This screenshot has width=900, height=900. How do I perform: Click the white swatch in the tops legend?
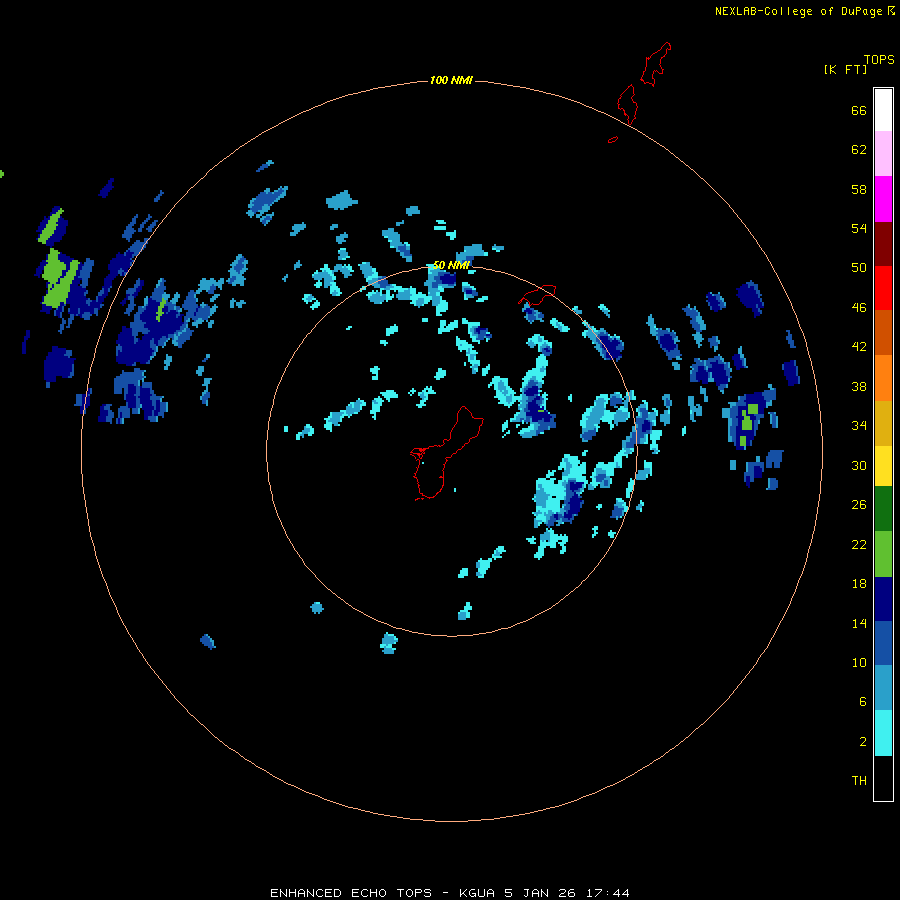coord(883,110)
